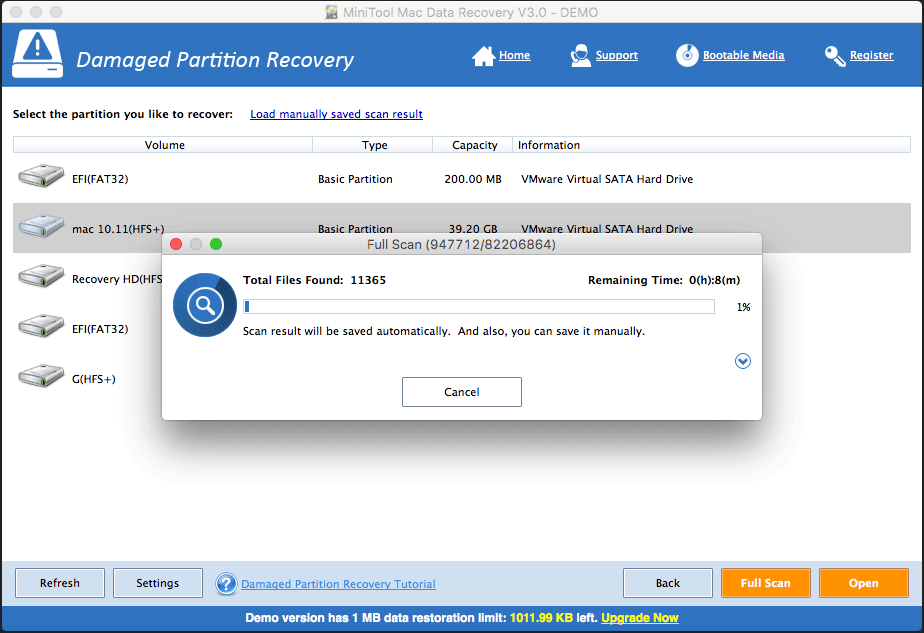Click VMware Virtual SATA Hard Drive in the first EFI(FAT32) row
Viewport: 924px width, 633px height.
point(607,179)
